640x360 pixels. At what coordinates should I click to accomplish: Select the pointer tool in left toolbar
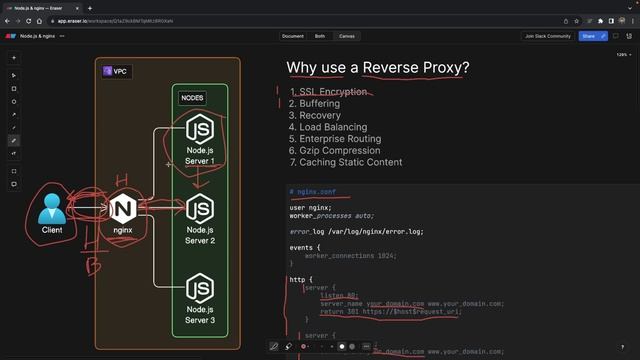point(14,76)
